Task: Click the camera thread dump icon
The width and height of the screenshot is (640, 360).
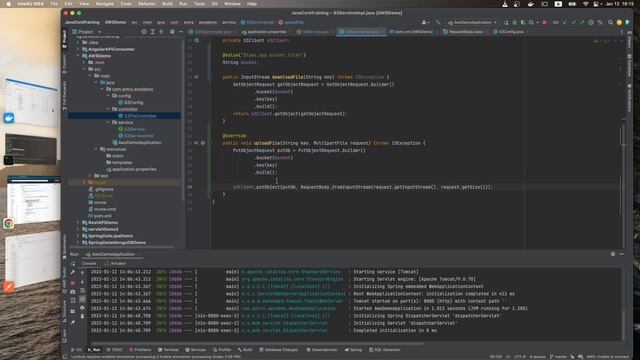Action: click(73, 292)
